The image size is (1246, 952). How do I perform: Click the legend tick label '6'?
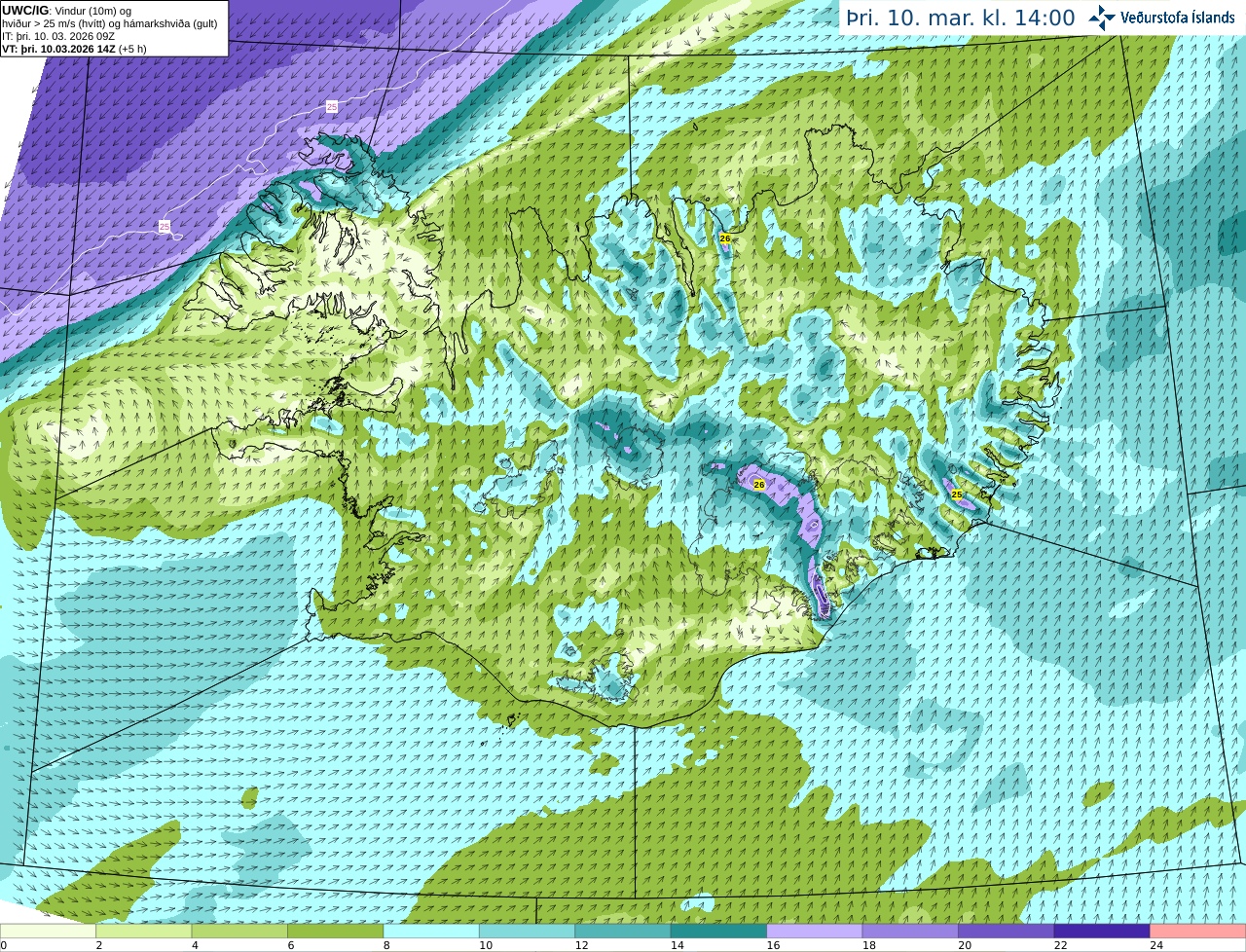291,945
